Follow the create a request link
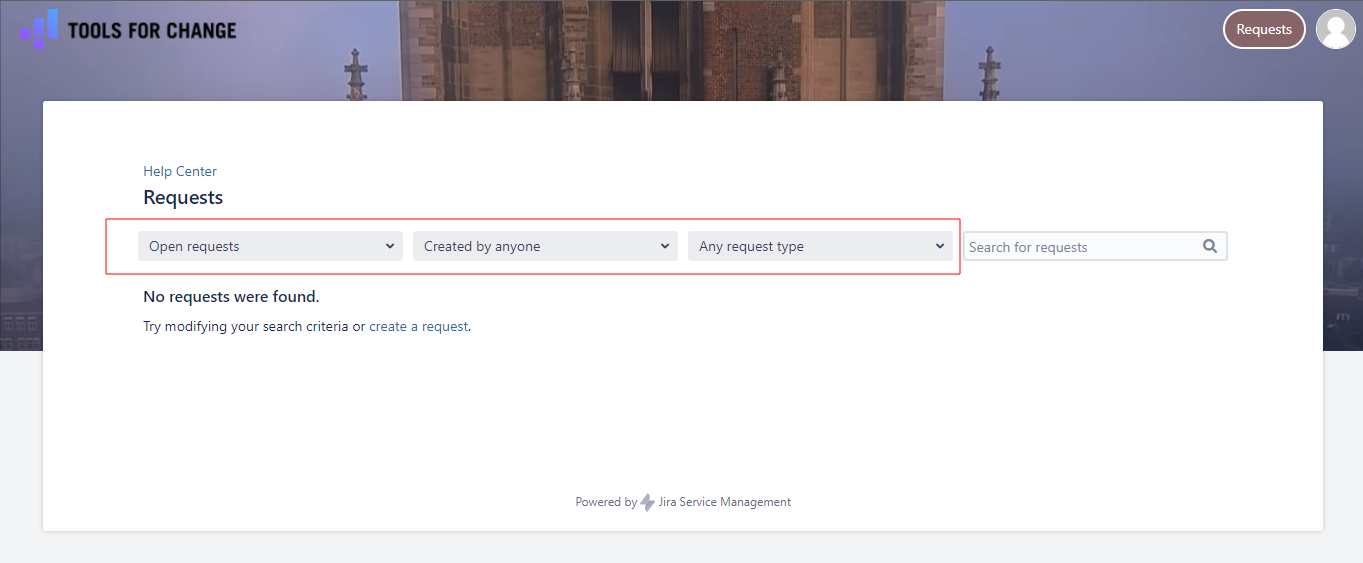The width and height of the screenshot is (1363, 563). pyautogui.click(x=418, y=326)
